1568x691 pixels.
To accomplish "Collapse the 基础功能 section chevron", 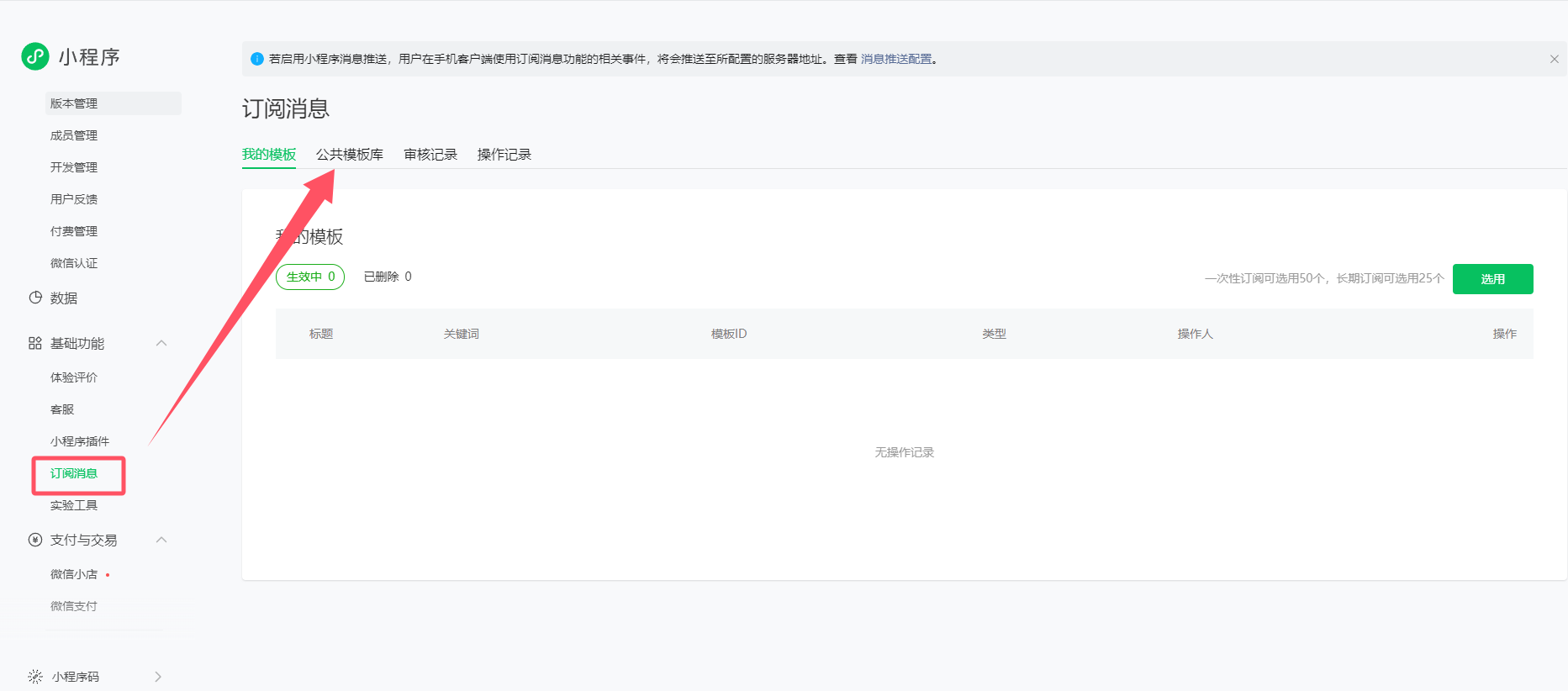I will pyautogui.click(x=161, y=343).
